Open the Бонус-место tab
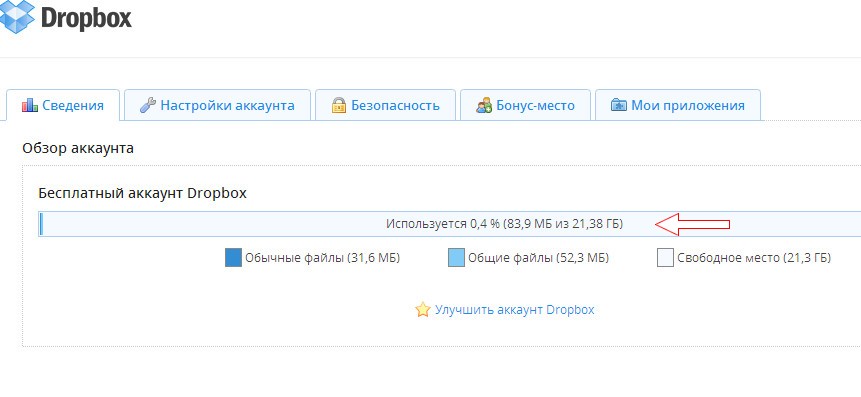861x397 pixels. tap(525, 105)
